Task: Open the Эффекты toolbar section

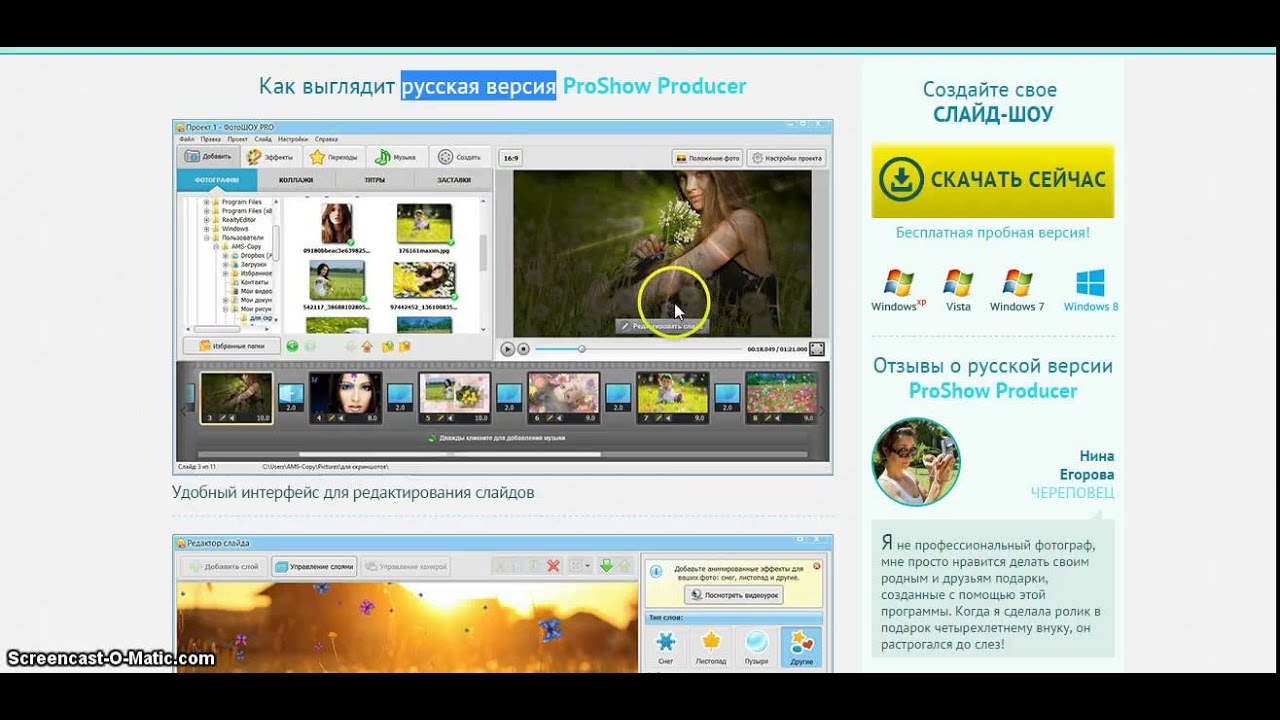Action: [271, 157]
